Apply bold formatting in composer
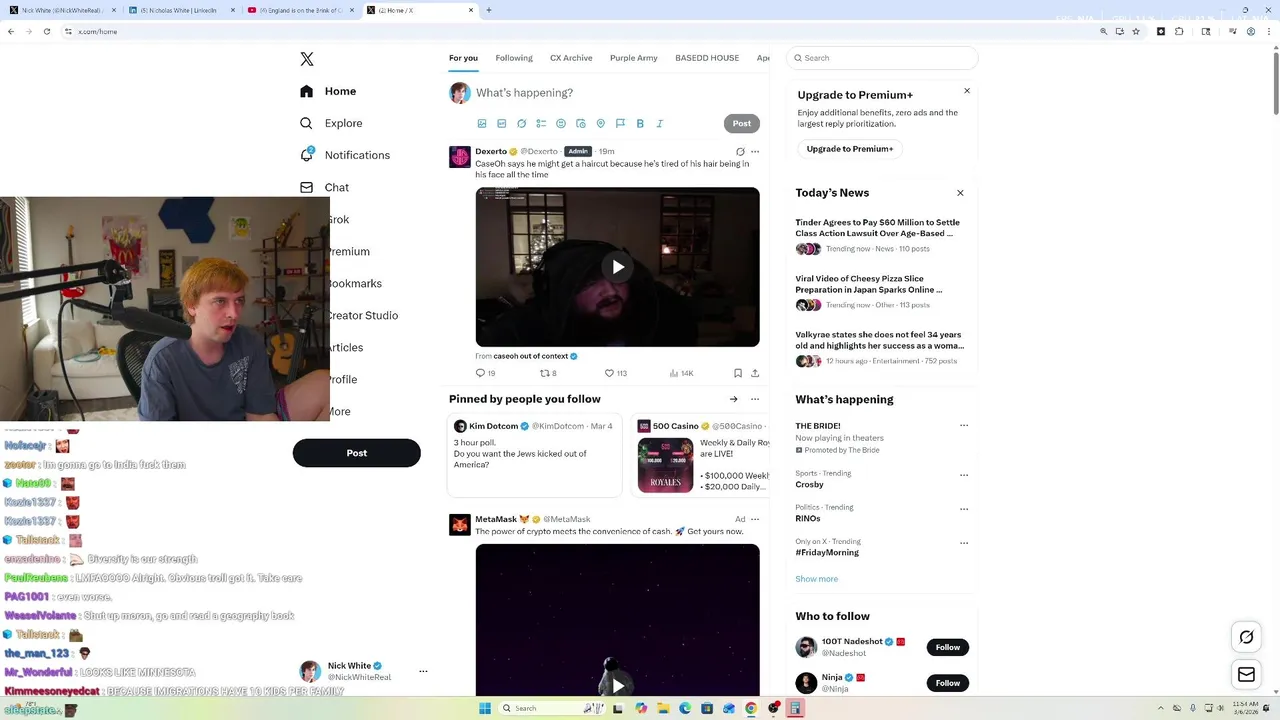This screenshot has width=1280, height=720. point(640,124)
